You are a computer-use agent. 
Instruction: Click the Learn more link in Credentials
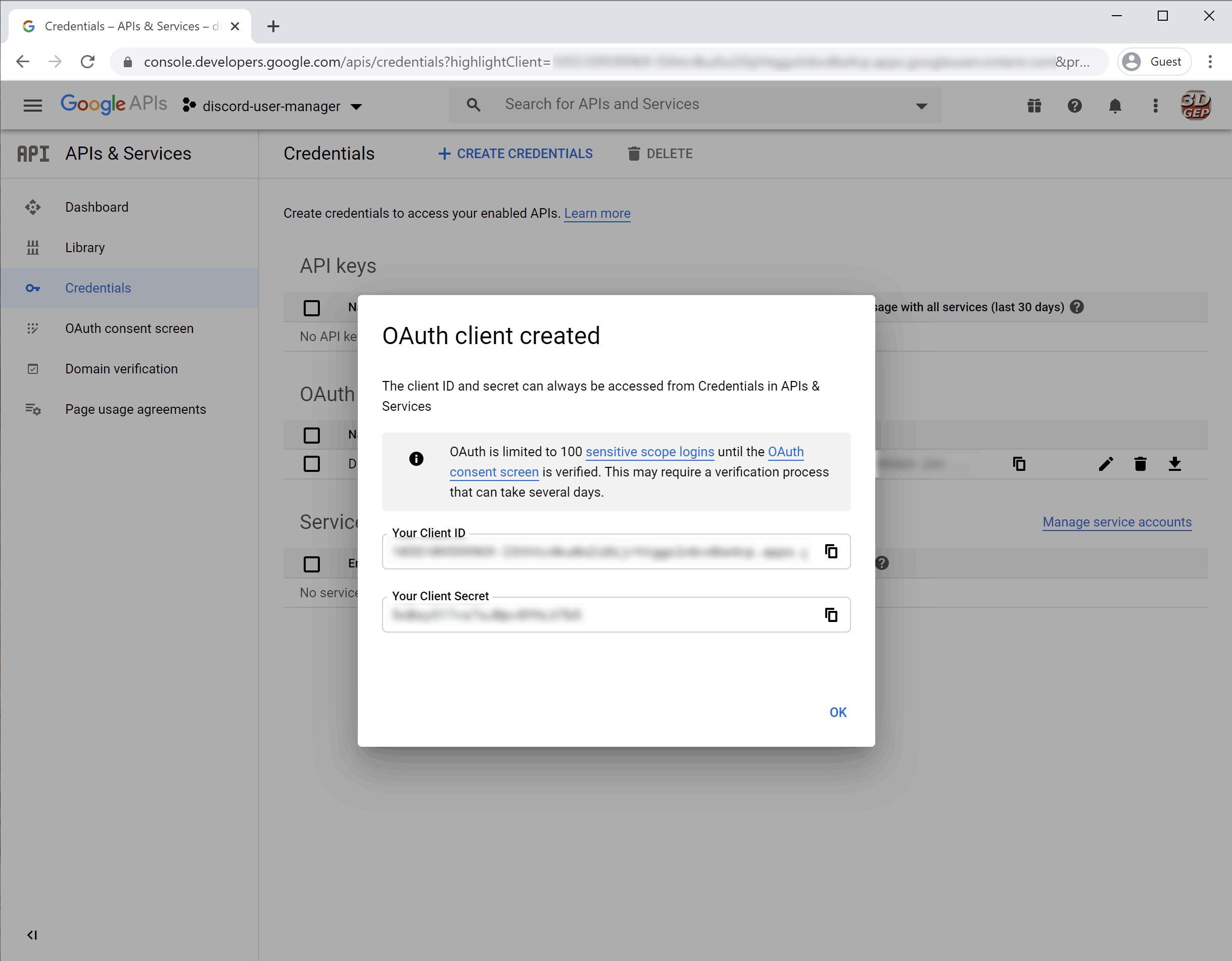tap(597, 213)
